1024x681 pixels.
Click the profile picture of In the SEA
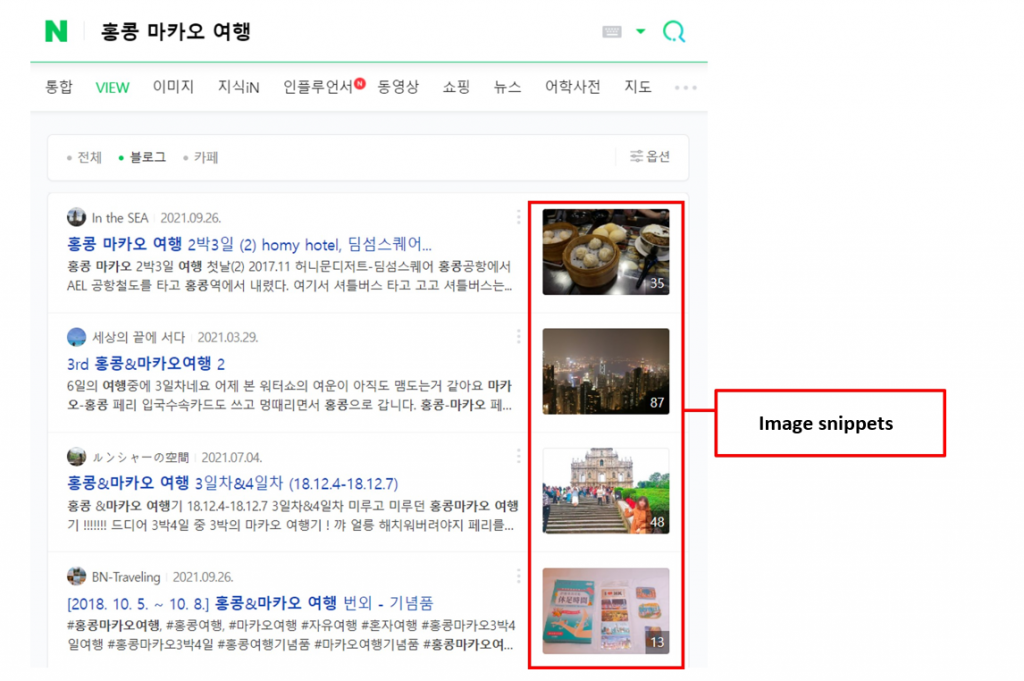pyautogui.click(x=77, y=217)
